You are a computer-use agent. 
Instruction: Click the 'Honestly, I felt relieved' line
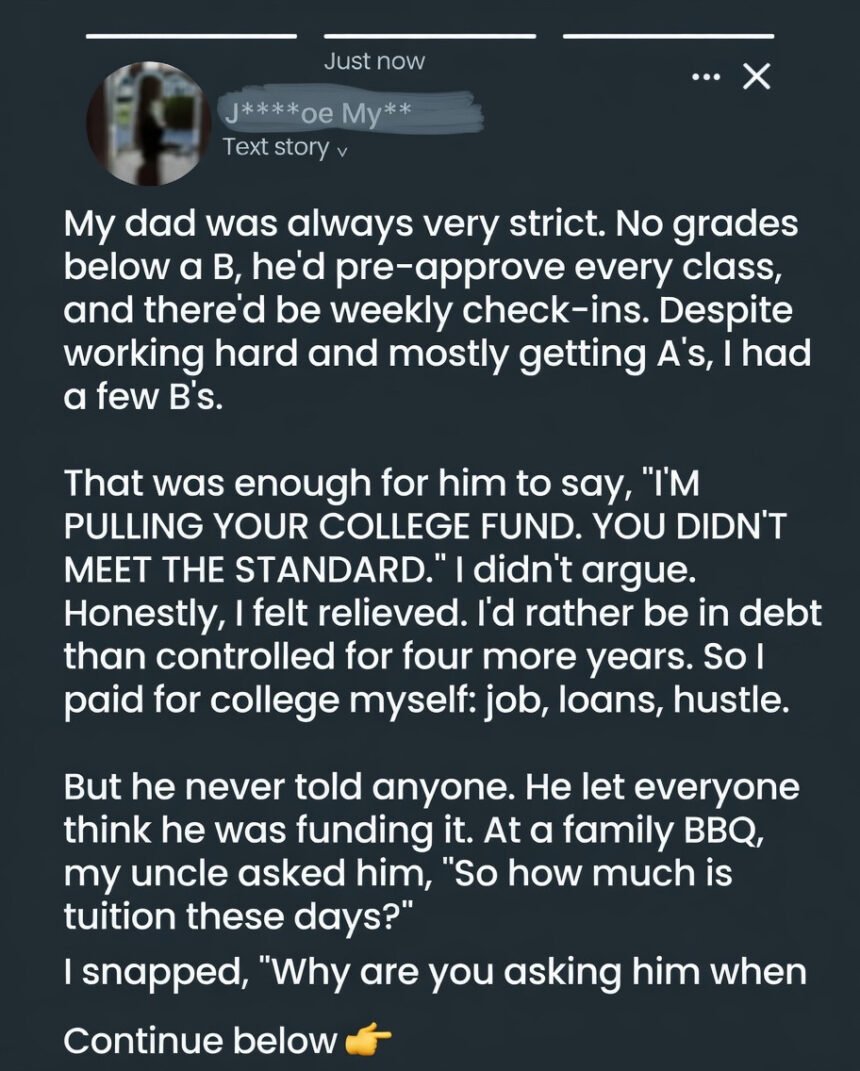(442, 613)
